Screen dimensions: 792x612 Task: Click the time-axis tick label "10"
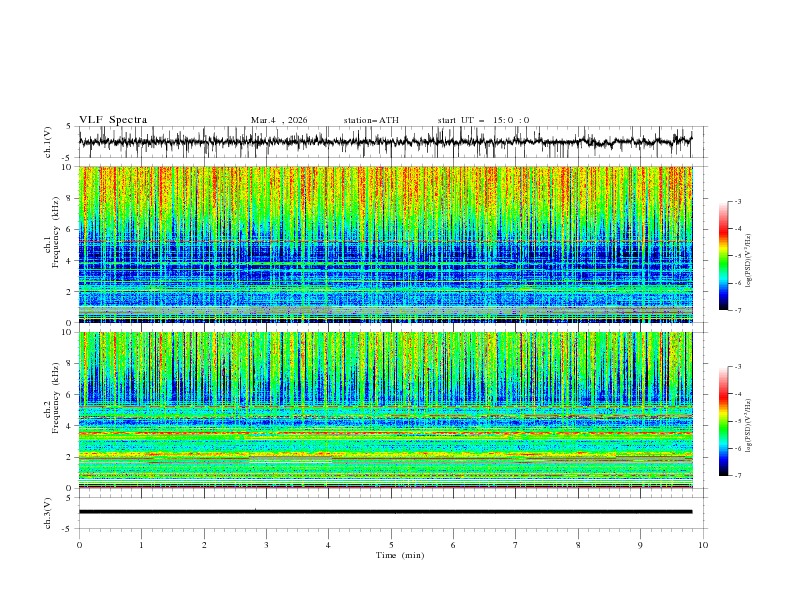click(x=703, y=545)
